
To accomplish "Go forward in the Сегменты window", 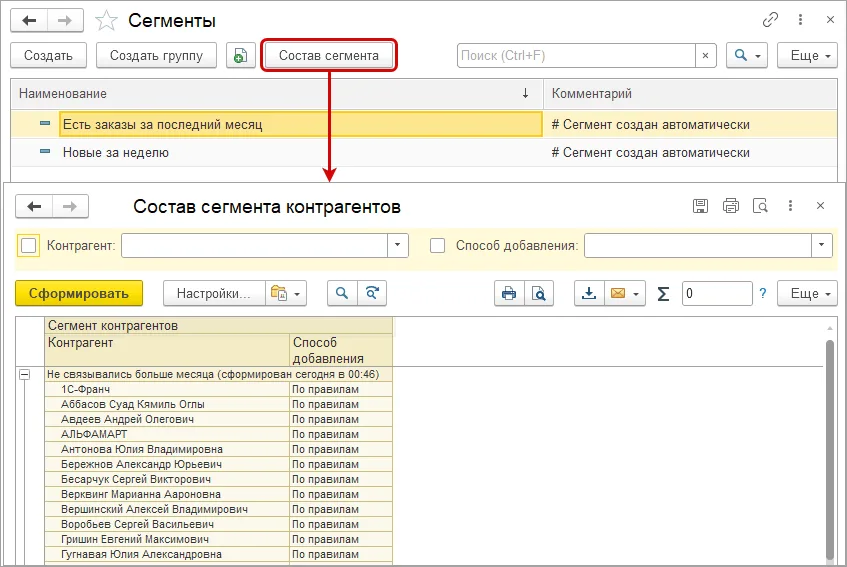I will [x=65, y=21].
